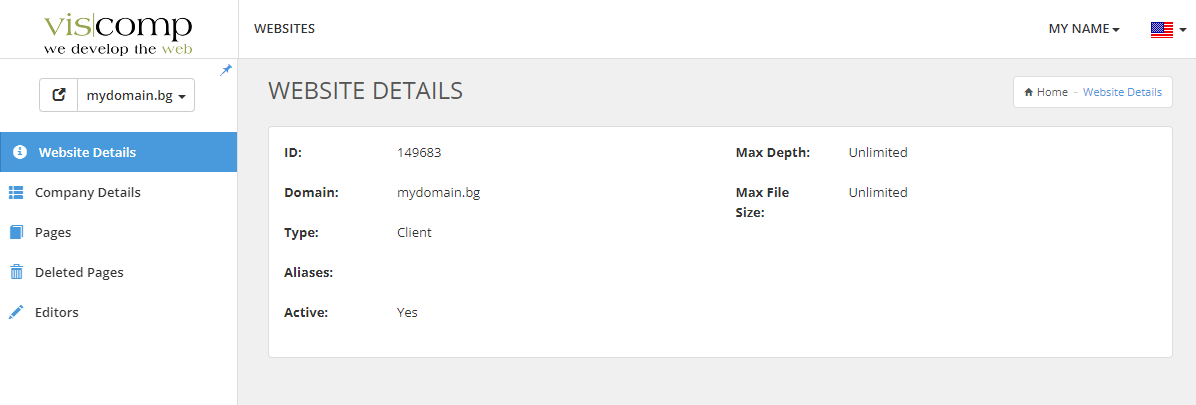Open external site link icon button
1196x405 pixels.
[59, 95]
